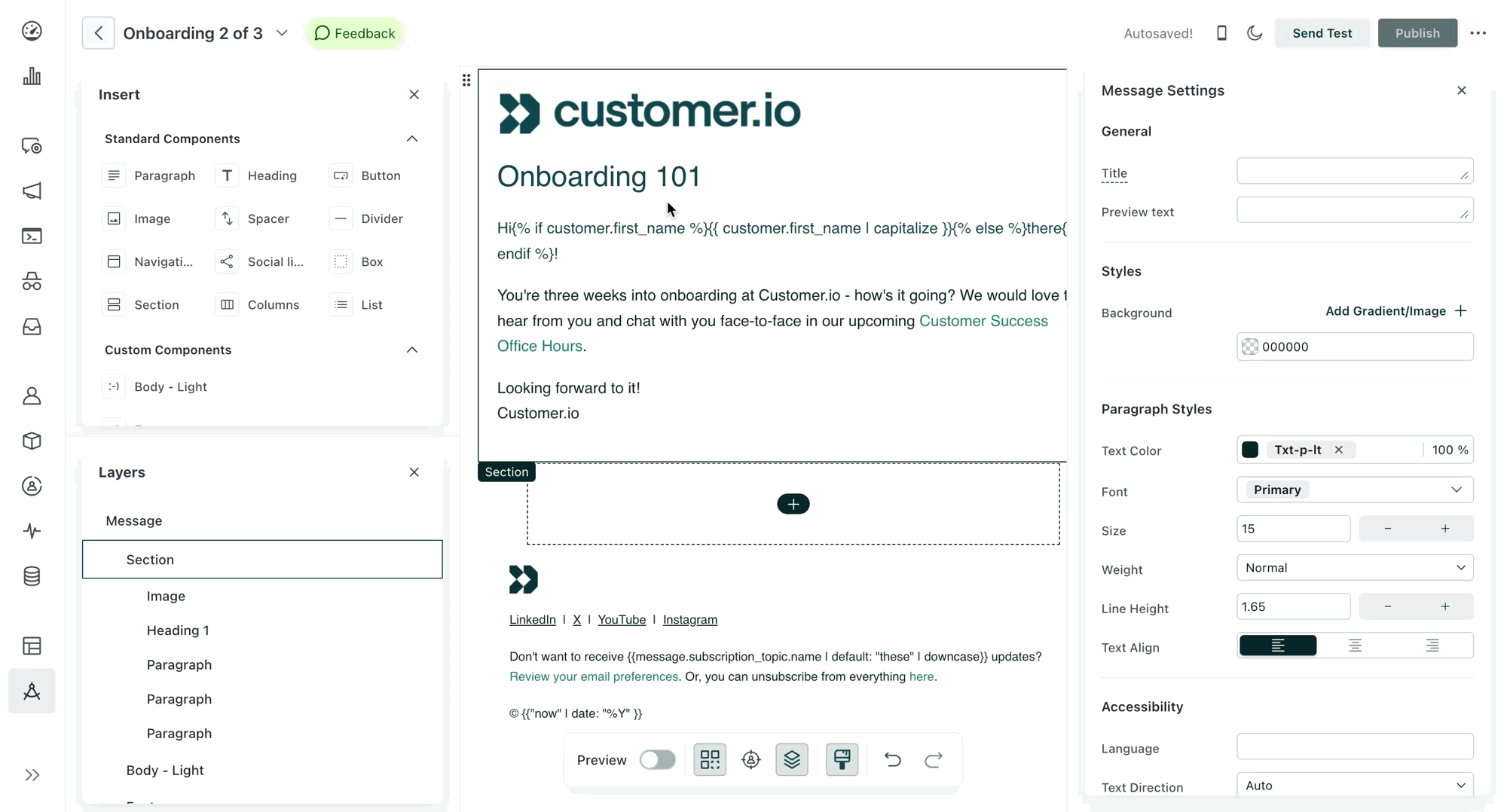The image size is (1507, 812).
Task: Open the database stack sidebar icon
Action: [x=32, y=577]
